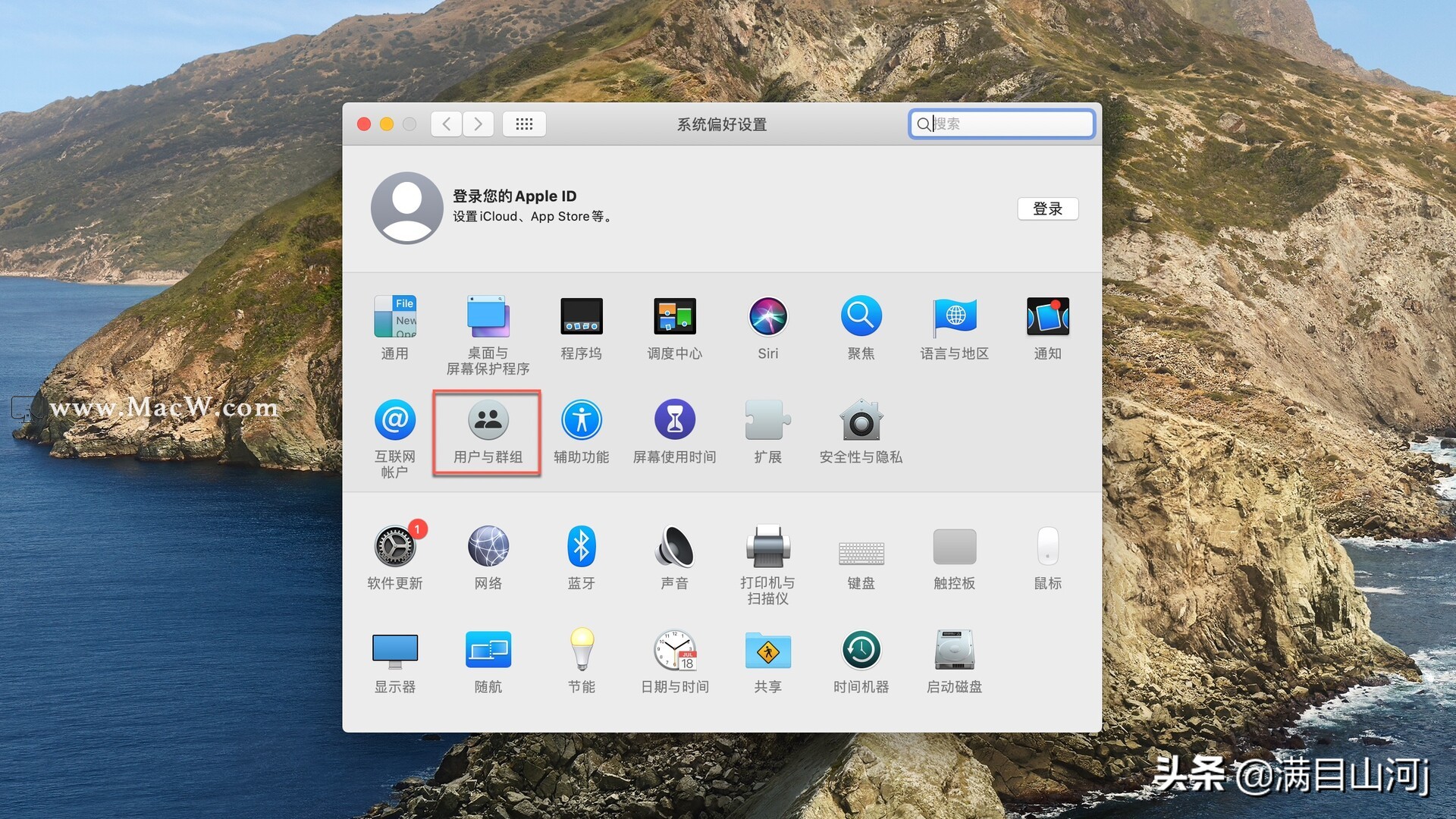Go forward using the right navigation arrow
1456x819 pixels.
478,124
